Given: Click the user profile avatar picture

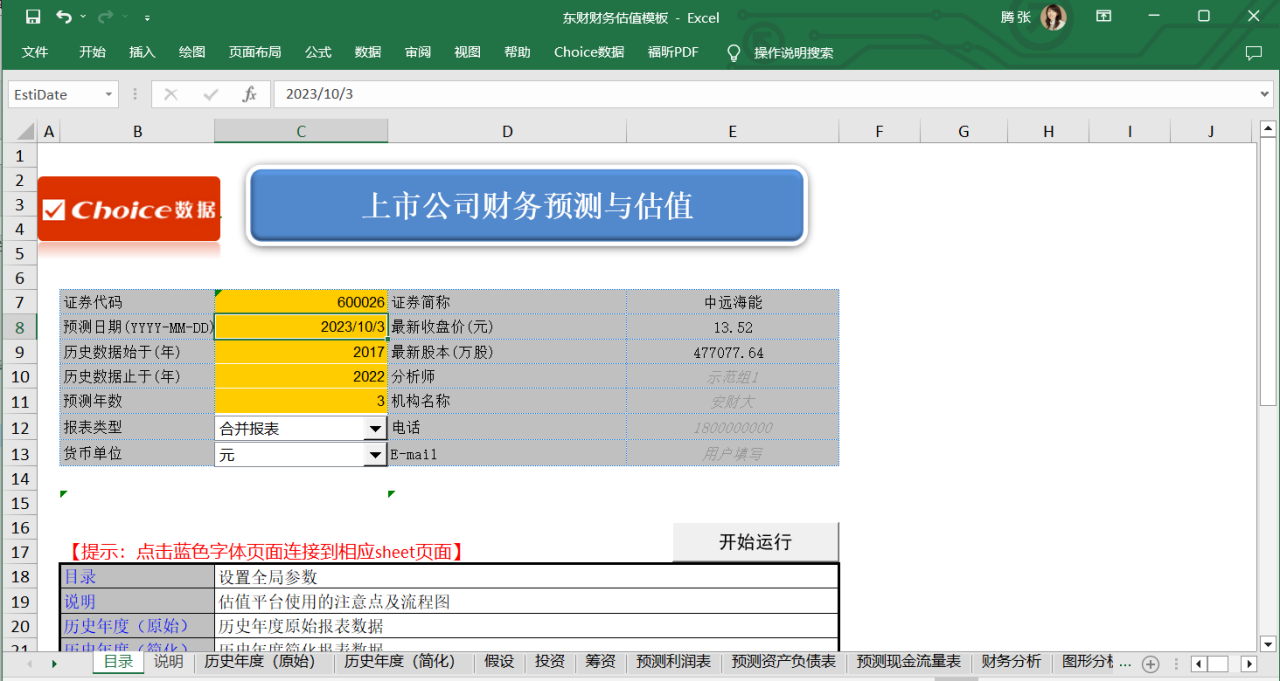Looking at the screenshot, I should (1053, 17).
